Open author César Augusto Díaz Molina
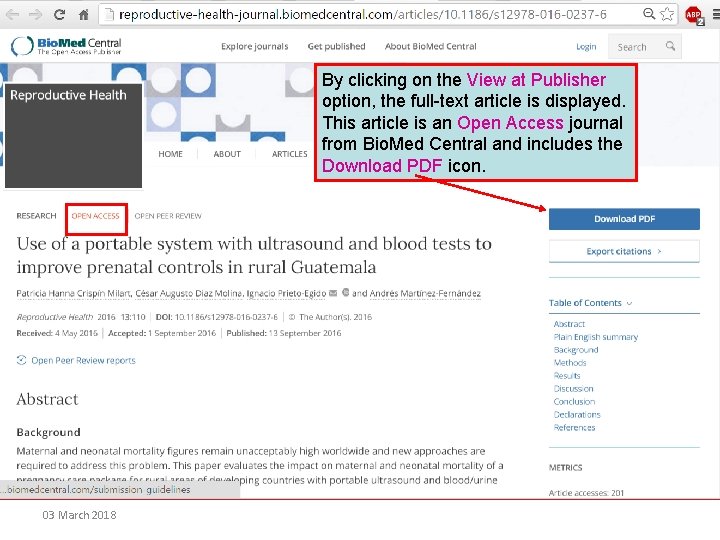This screenshot has height=540, width=720. pyautogui.click(x=189, y=293)
